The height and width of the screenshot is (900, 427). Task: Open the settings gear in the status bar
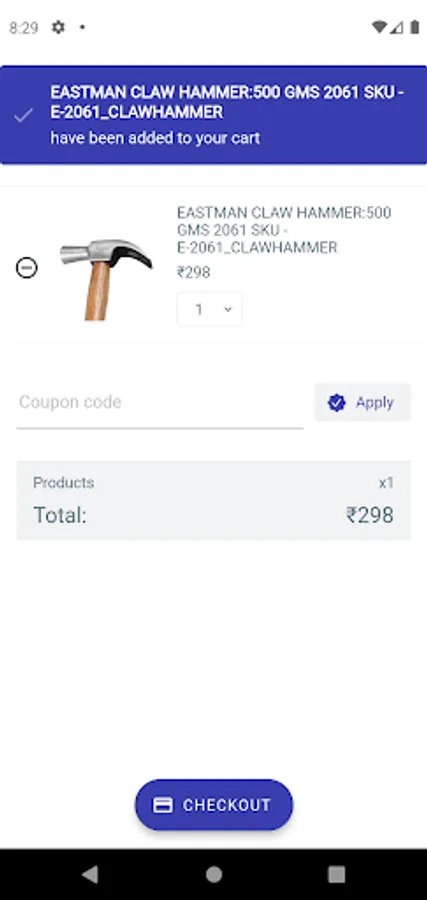(58, 27)
